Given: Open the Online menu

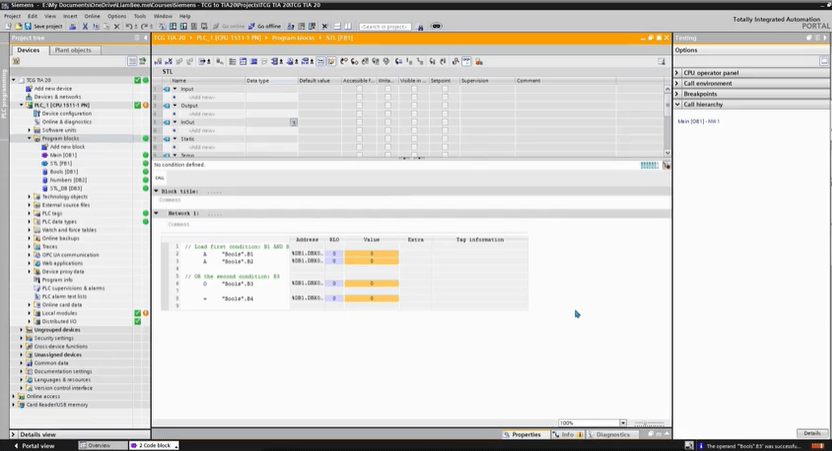Looking at the screenshot, I should (92, 16).
